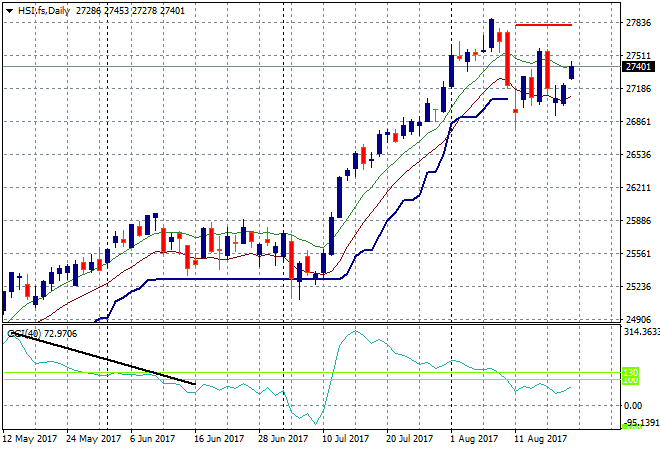
Task: Click the 10 Jul 2017 date label
Action: (x=346, y=439)
